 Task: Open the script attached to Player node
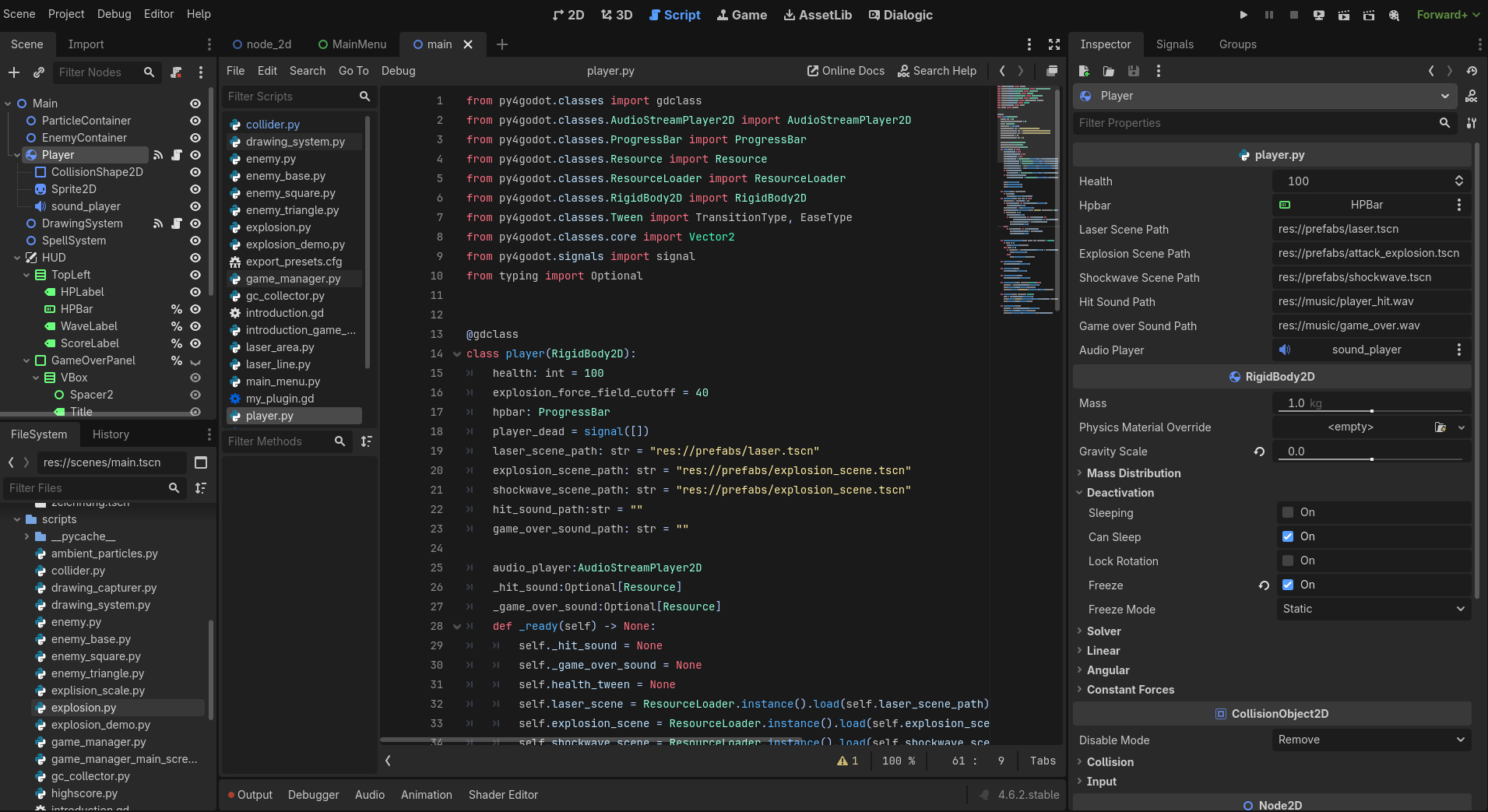coord(177,155)
